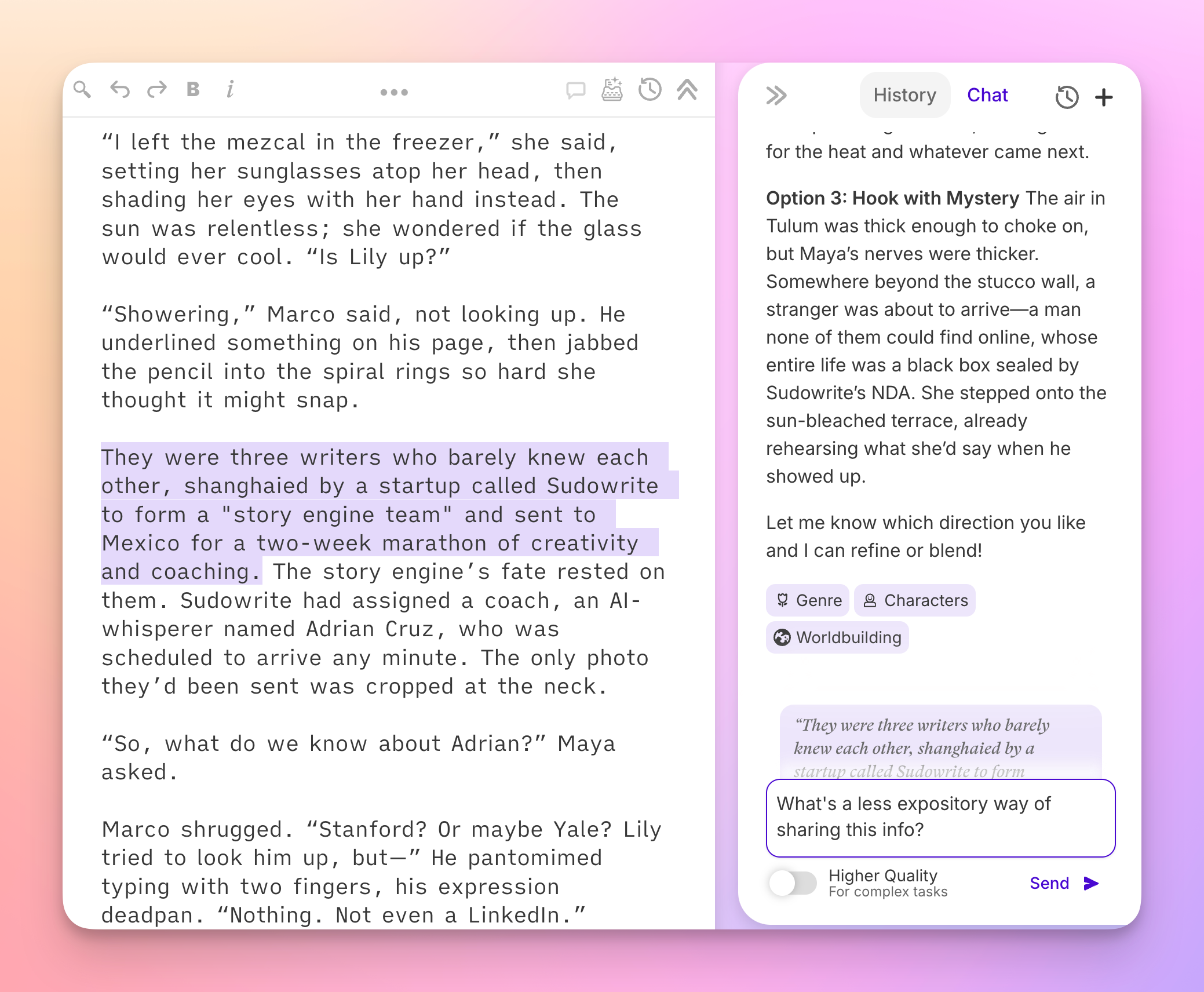This screenshot has height=992, width=1204.
Task: Open the three-dots more options menu
Action: 394,92
